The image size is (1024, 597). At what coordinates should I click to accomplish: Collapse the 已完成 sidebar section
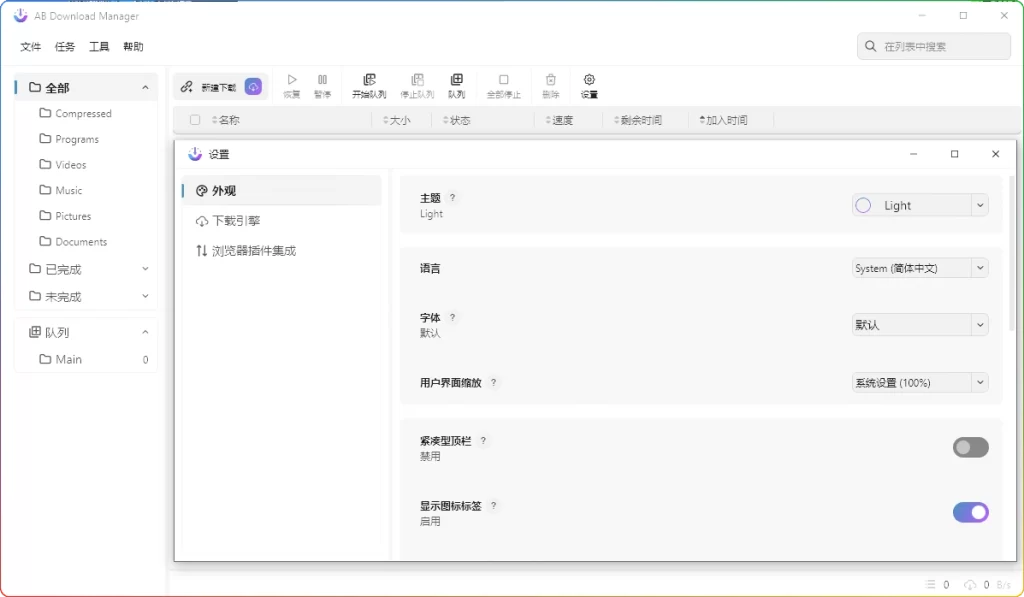[145, 268]
